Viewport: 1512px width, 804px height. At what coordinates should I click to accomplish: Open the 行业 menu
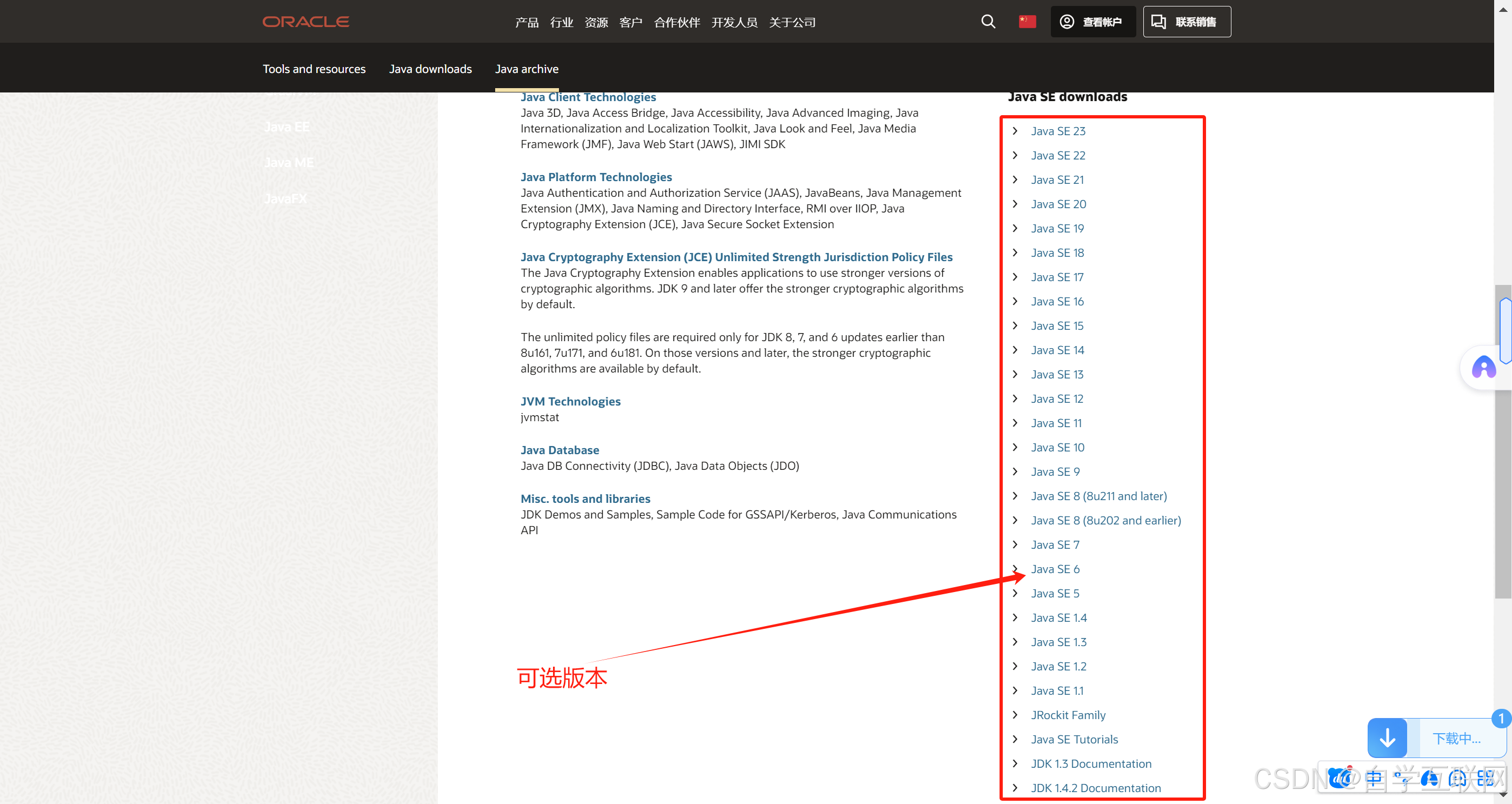pos(561,22)
